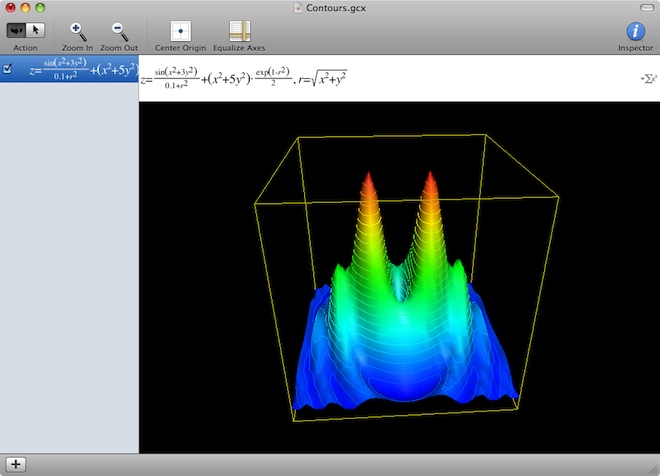Click the window resize grip corner
This screenshot has width=660, height=476.
652,468
